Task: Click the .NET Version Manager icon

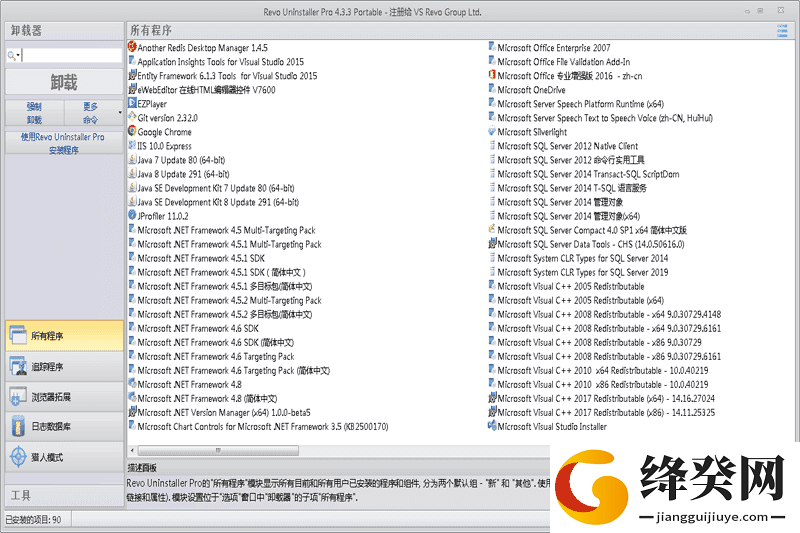Action: point(132,412)
